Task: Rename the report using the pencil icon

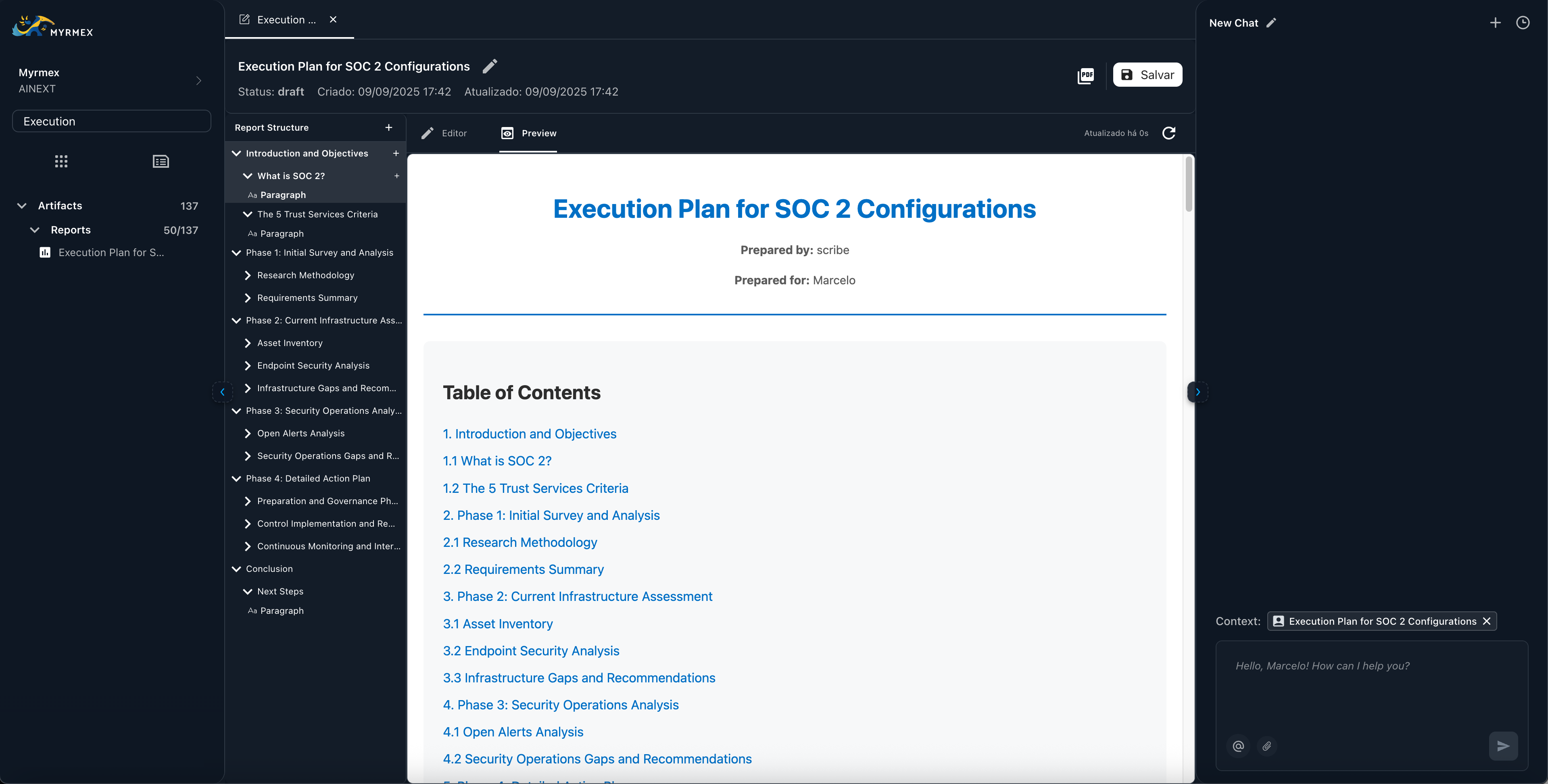Action: [490, 66]
